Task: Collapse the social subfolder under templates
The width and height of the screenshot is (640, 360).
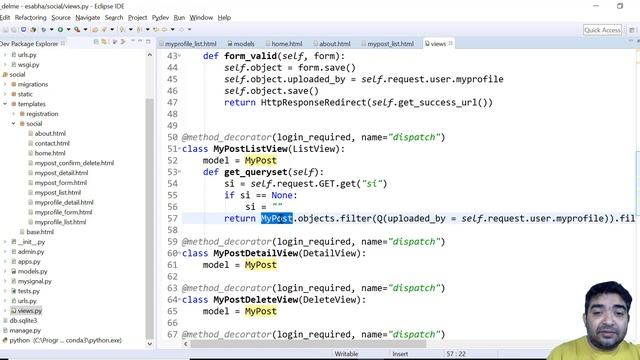Action: click(x=13, y=124)
